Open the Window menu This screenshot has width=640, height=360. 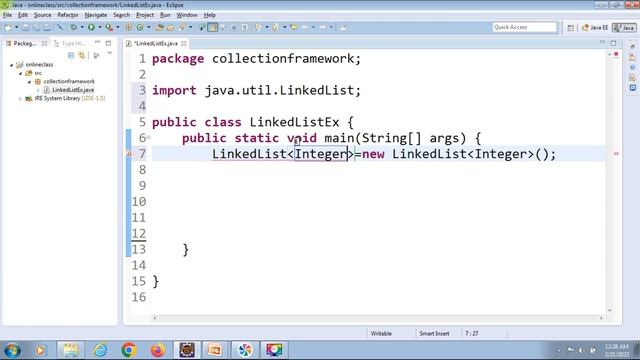tap(187, 15)
